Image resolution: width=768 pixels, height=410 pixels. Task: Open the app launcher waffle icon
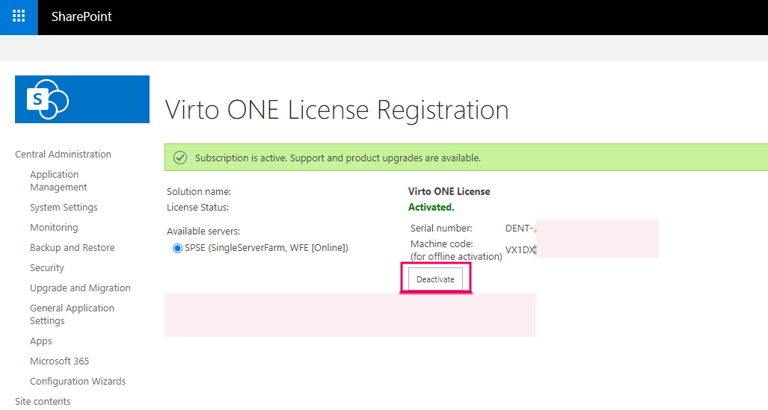pos(19,16)
